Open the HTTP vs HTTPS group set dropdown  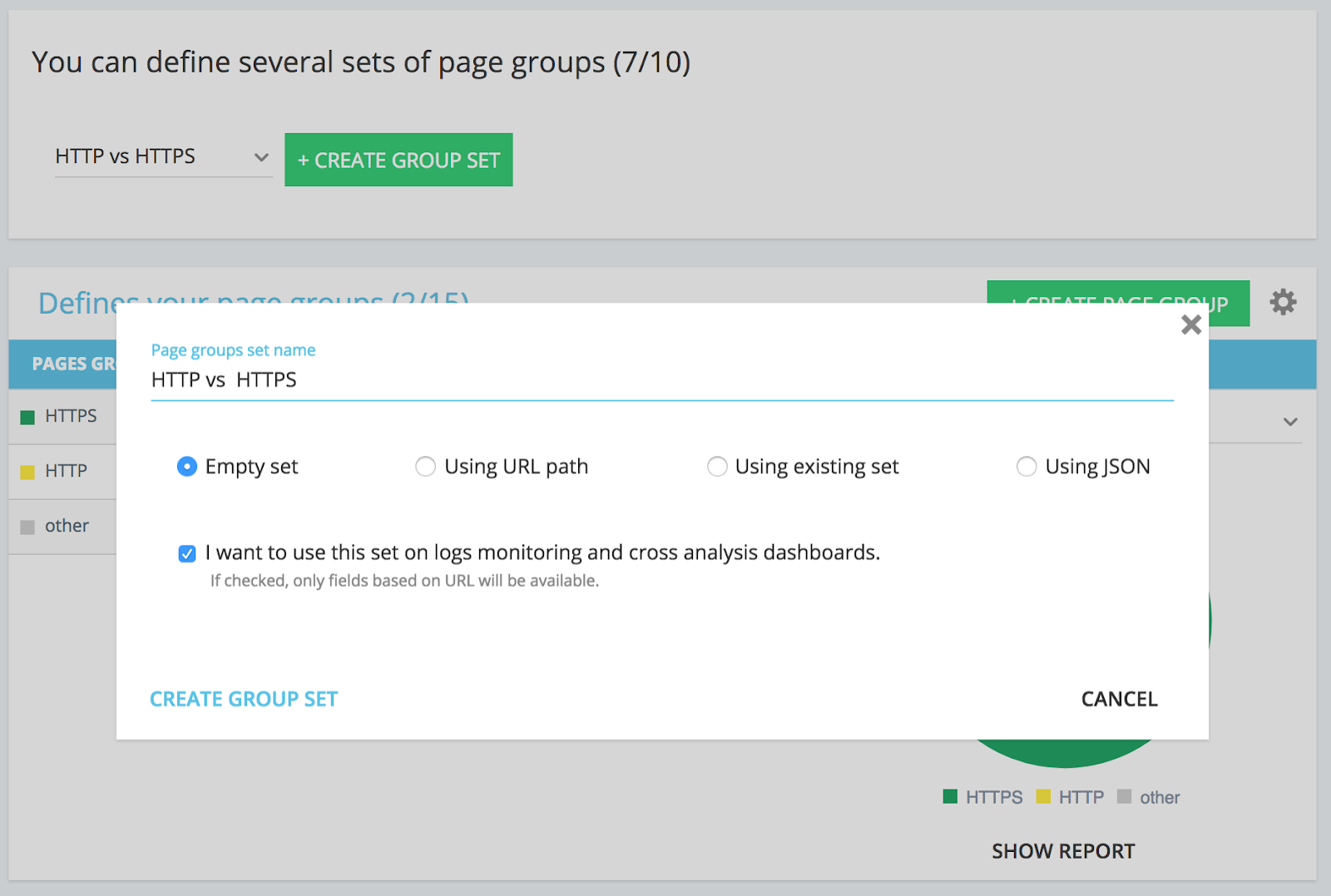[x=261, y=156]
